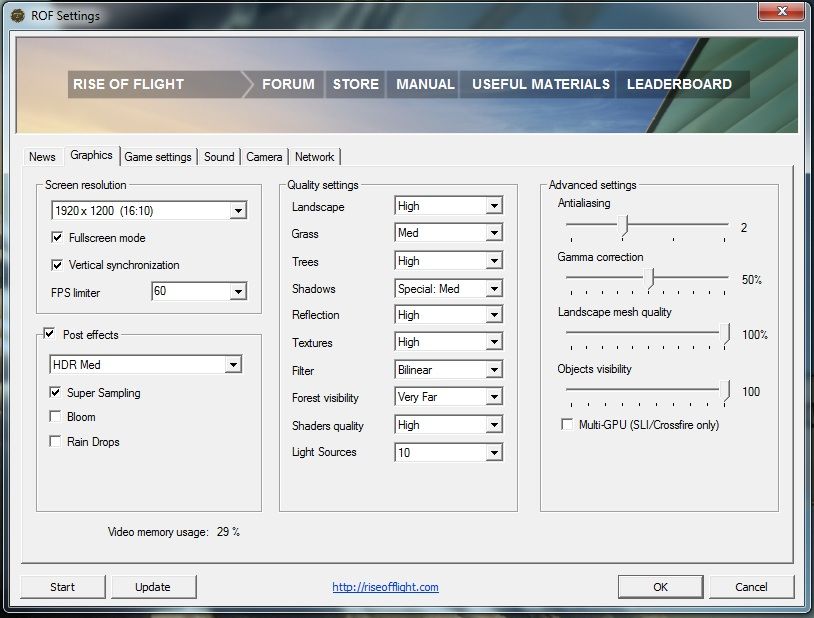This screenshot has height=618, width=814.
Task: Open the MANUAL banner link
Action: click(x=425, y=84)
